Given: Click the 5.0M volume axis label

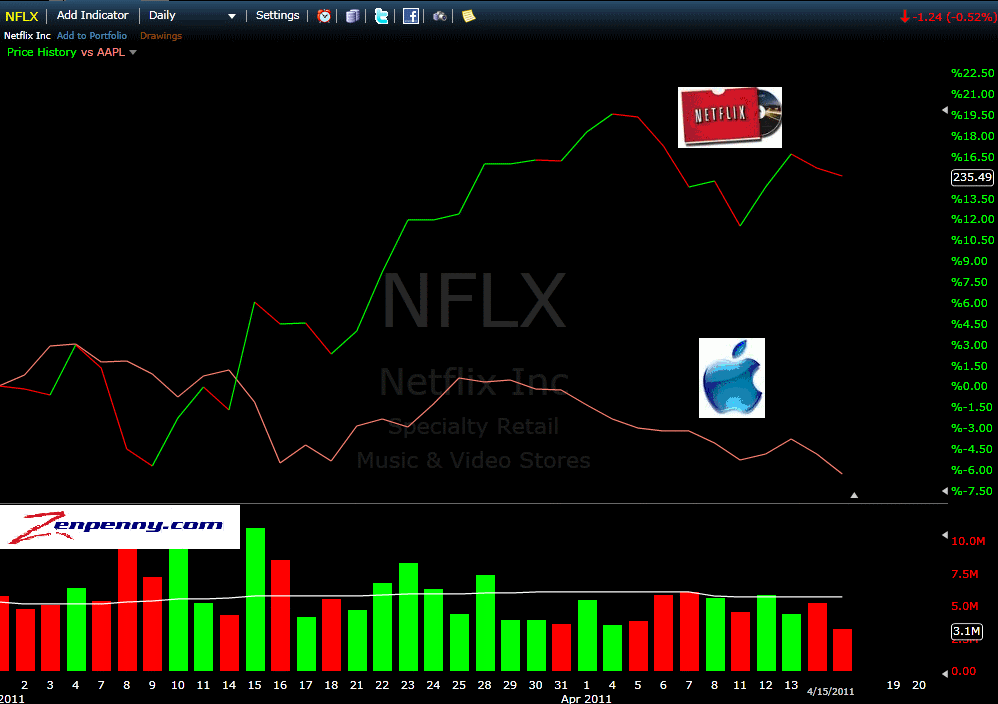Looking at the screenshot, I should coord(965,606).
